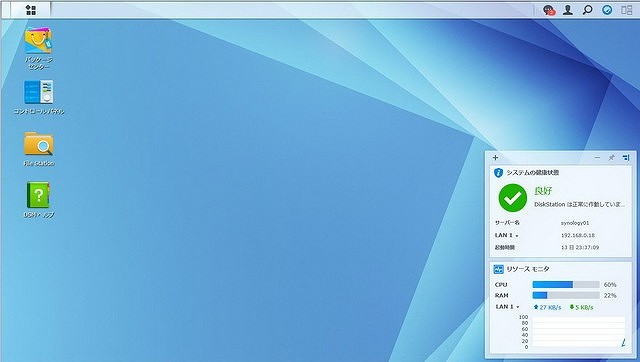Screen dimensions: 640x362
Task: Click DiskStation status message text
Action: (579, 204)
